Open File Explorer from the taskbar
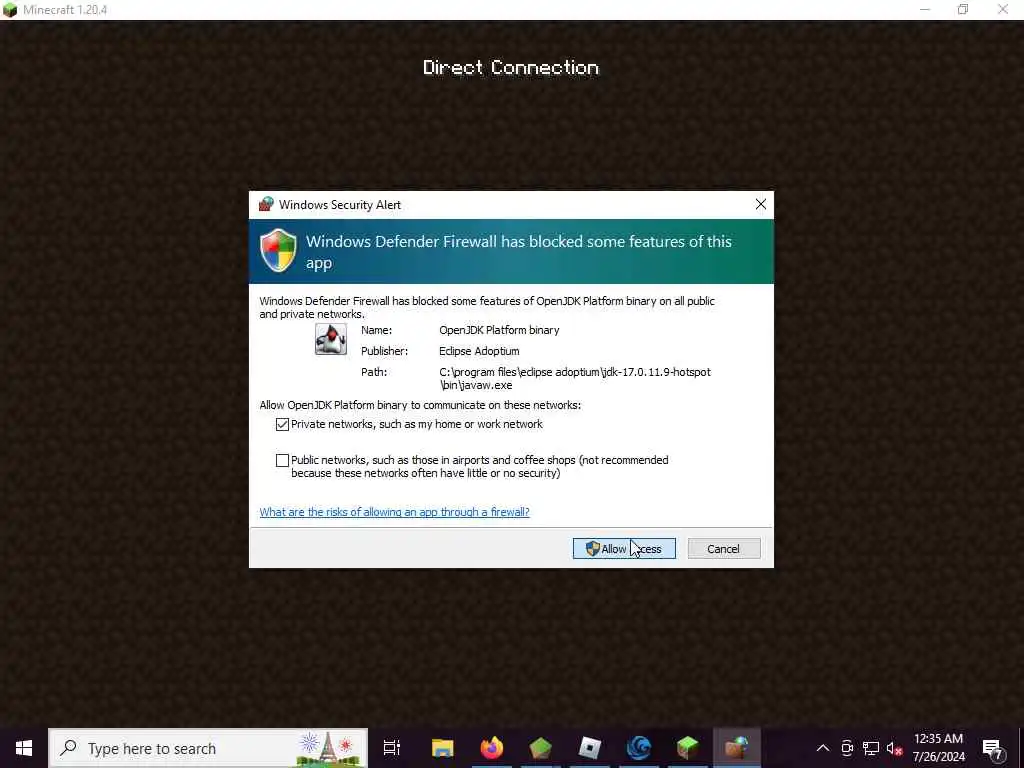1024x768 pixels. tap(442, 748)
